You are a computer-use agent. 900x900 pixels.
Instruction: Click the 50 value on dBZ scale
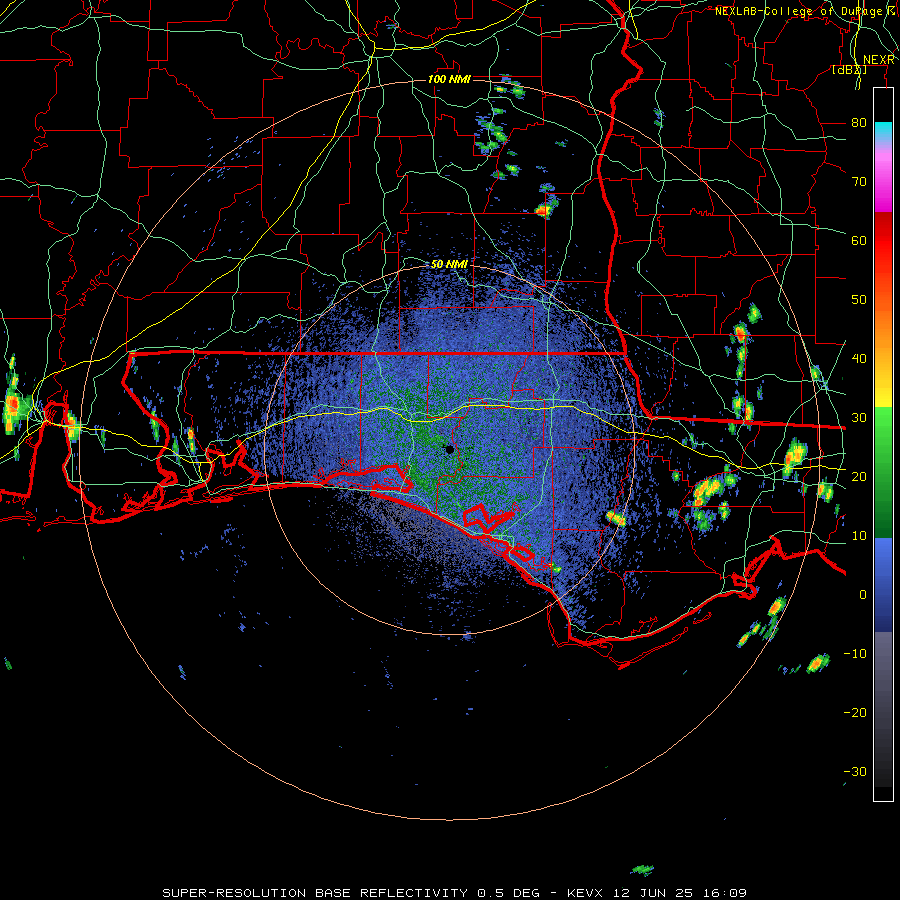(x=859, y=300)
